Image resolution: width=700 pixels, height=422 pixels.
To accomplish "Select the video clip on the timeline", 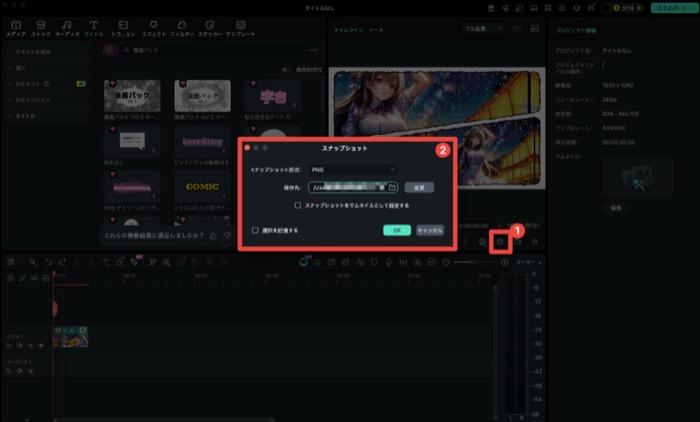I will [71, 337].
